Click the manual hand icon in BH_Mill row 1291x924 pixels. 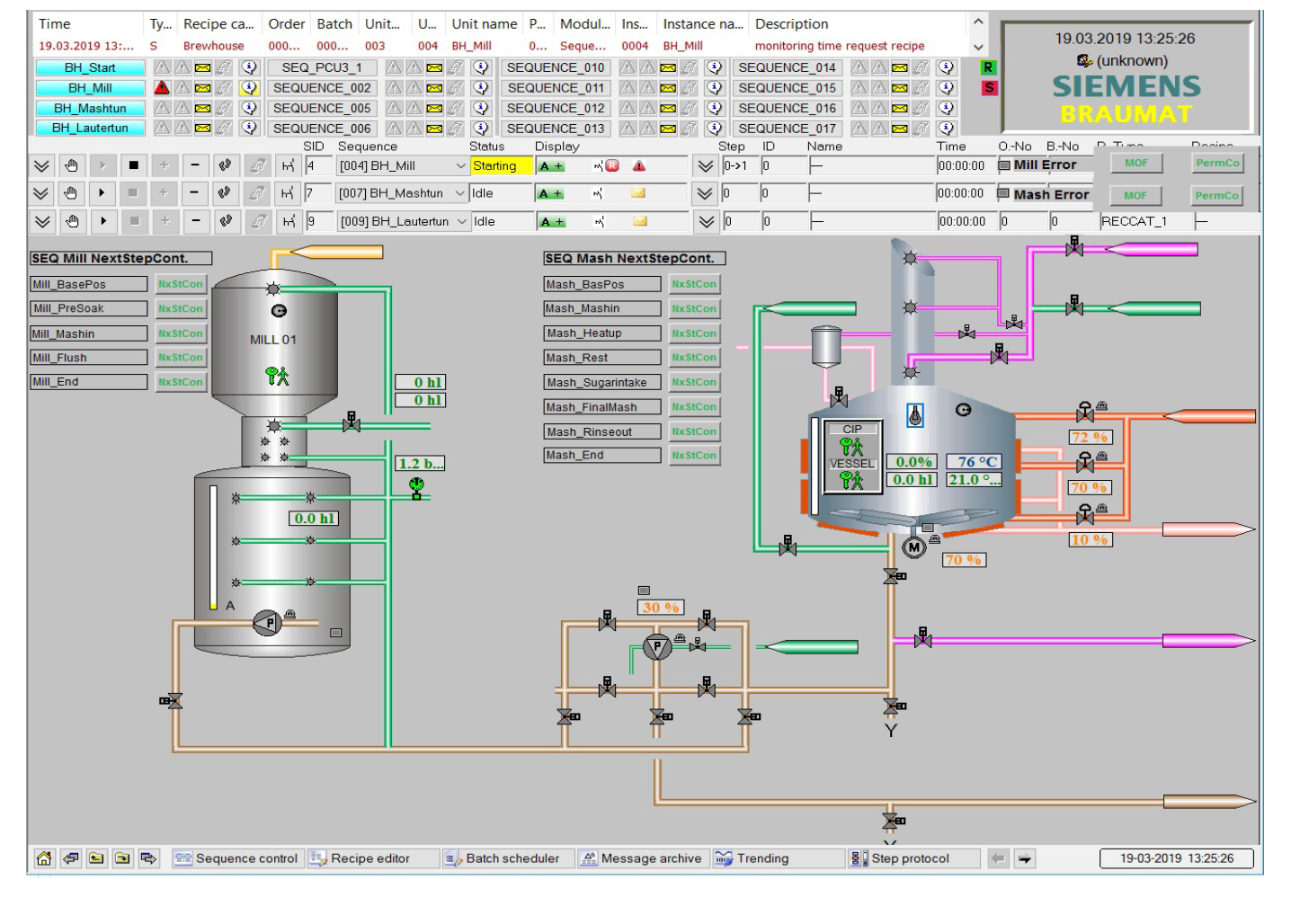[x=72, y=165]
